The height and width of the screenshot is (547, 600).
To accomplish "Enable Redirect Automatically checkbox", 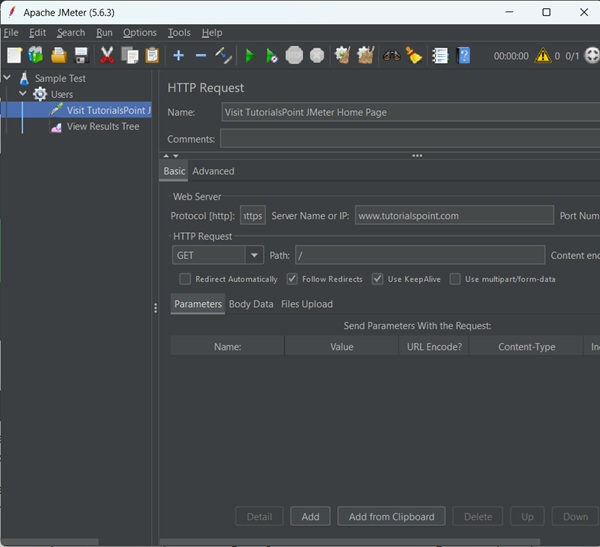I will pyautogui.click(x=185, y=279).
